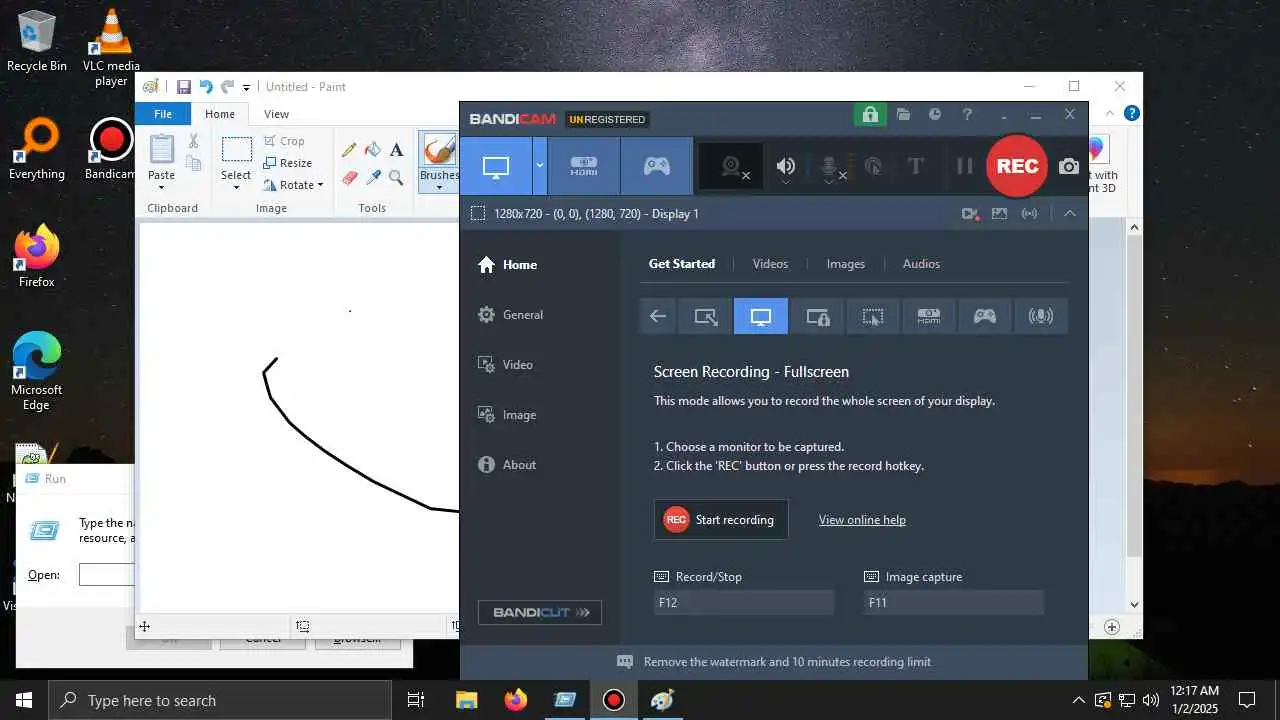Open the output folder icon in Bandicam
The height and width of the screenshot is (720, 1280).
[903, 114]
